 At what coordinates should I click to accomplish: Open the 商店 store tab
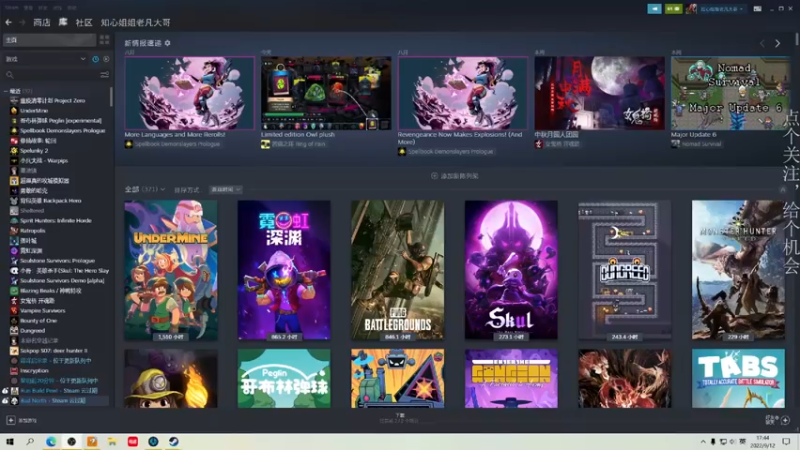[41, 22]
